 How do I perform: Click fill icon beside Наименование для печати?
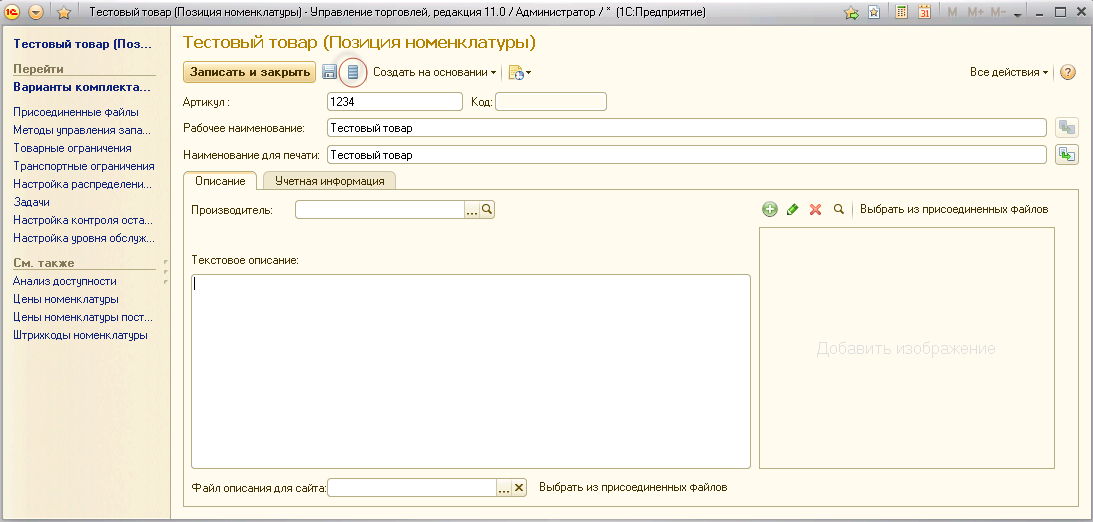point(1067,155)
